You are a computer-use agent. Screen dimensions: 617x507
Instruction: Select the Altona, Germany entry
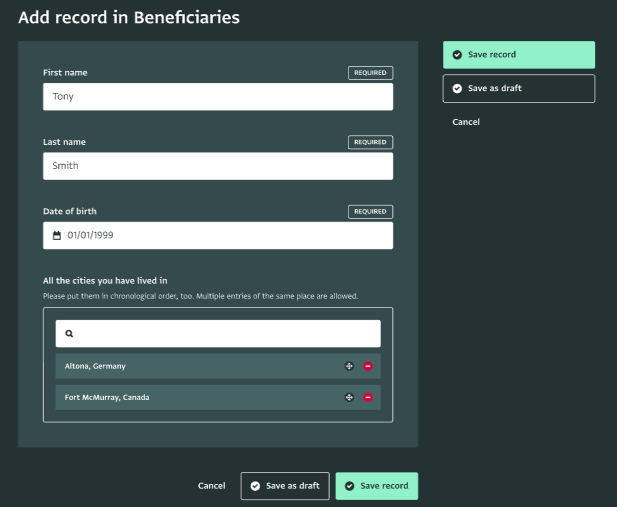[190, 367]
